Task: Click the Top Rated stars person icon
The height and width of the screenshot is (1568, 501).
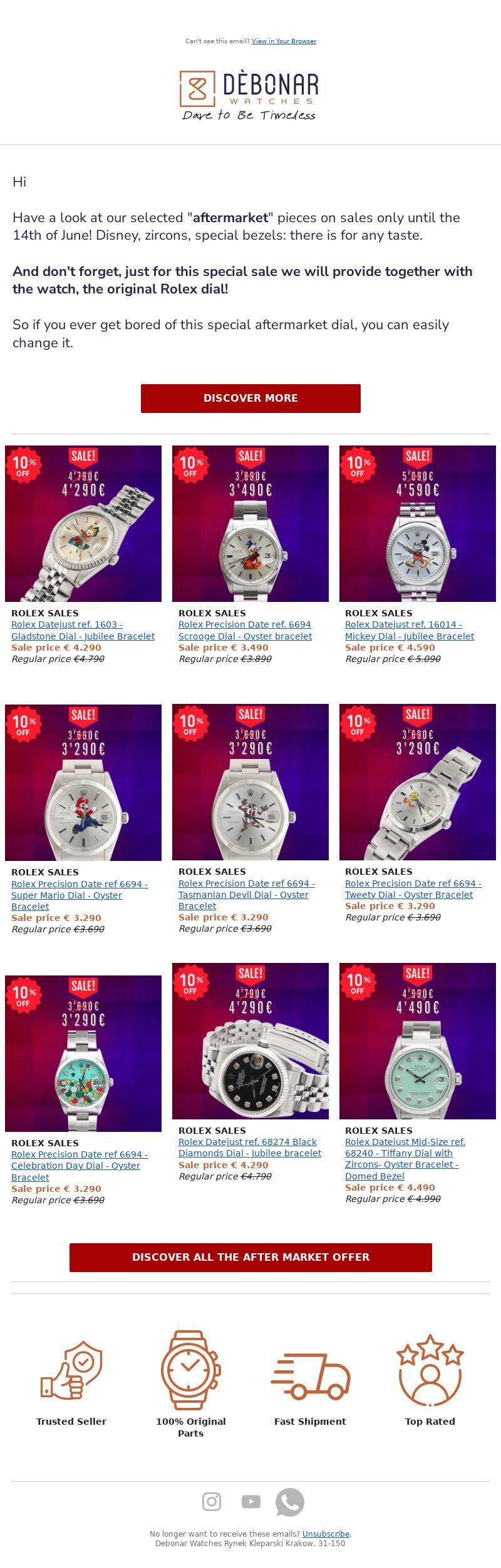Action: [430, 1370]
